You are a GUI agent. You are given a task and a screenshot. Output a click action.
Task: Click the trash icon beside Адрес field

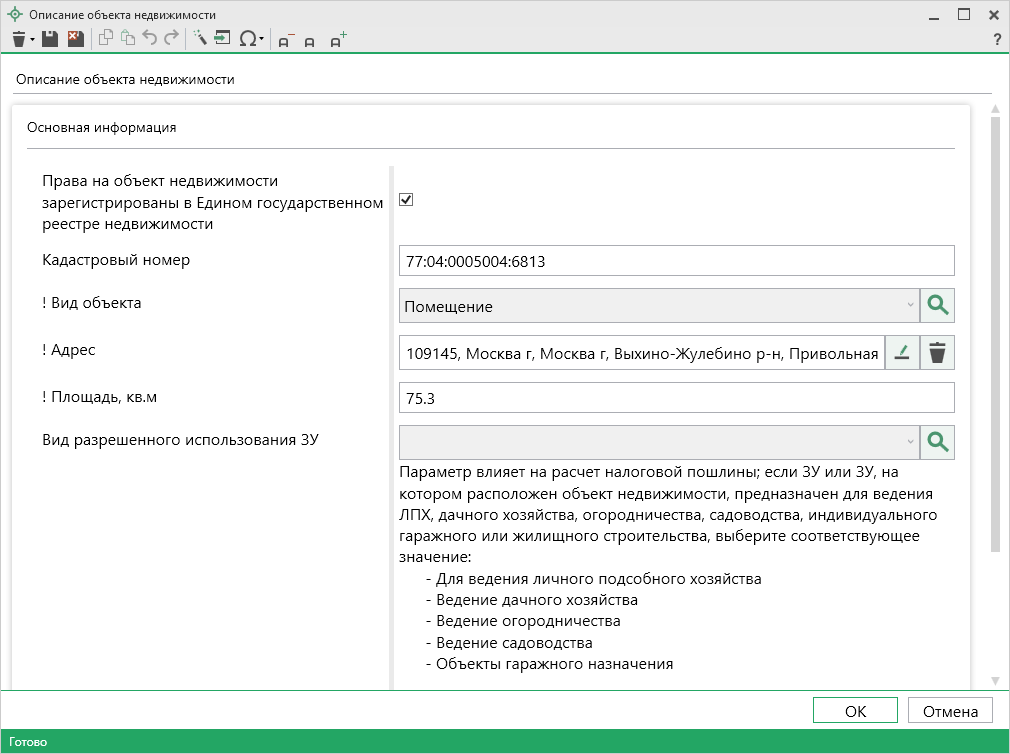click(937, 353)
